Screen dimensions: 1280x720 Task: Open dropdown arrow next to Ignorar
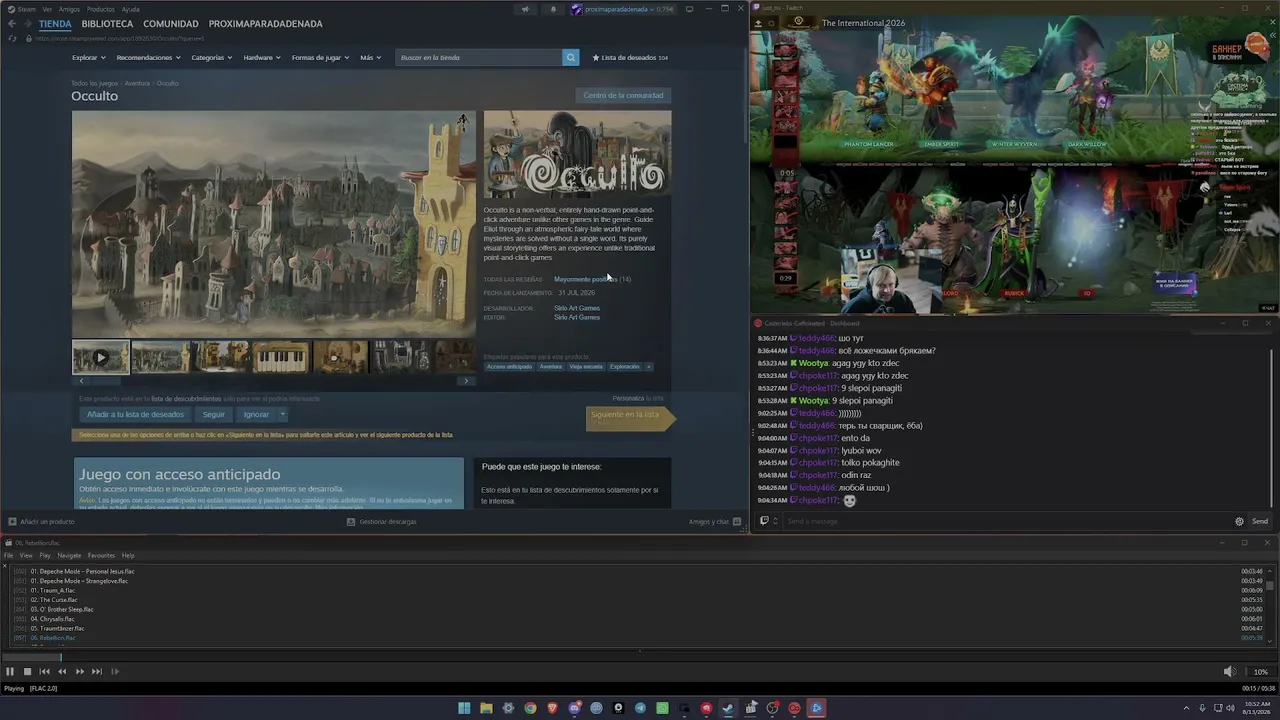(282, 414)
